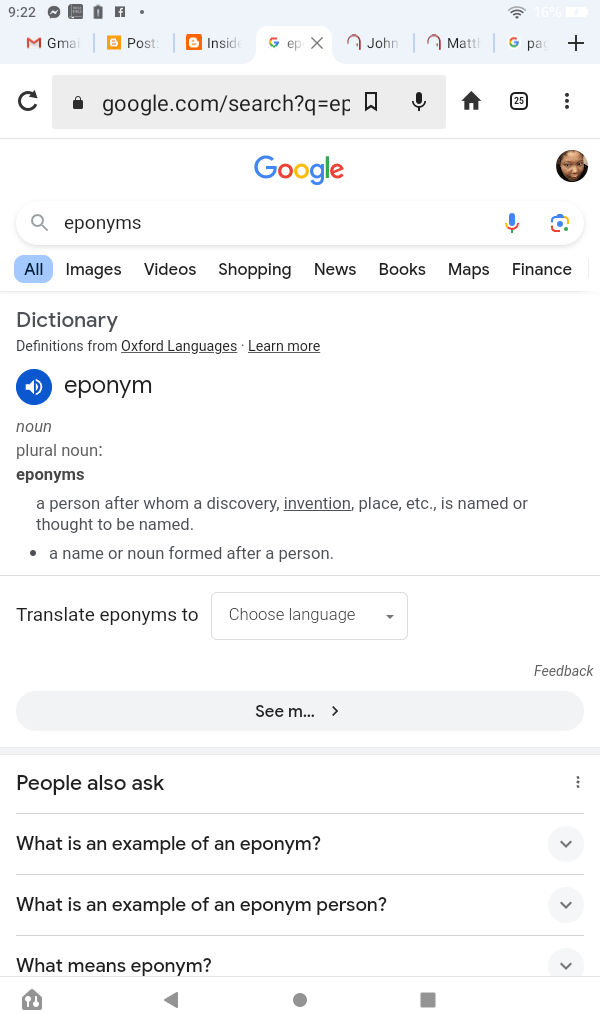The height and width of the screenshot is (1024, 600).
Task: Open the Chrome three-dot menu
Action: (x=566, y=101)
